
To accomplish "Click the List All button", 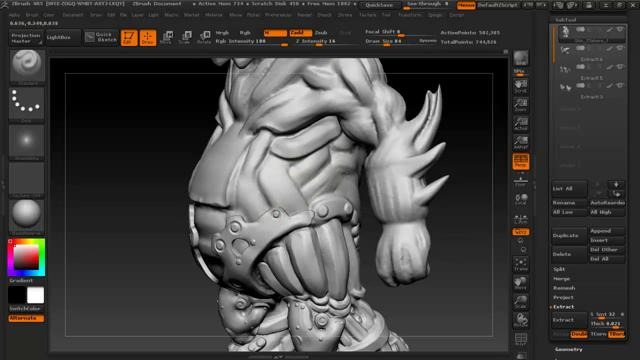I will [x=569, y=189].
